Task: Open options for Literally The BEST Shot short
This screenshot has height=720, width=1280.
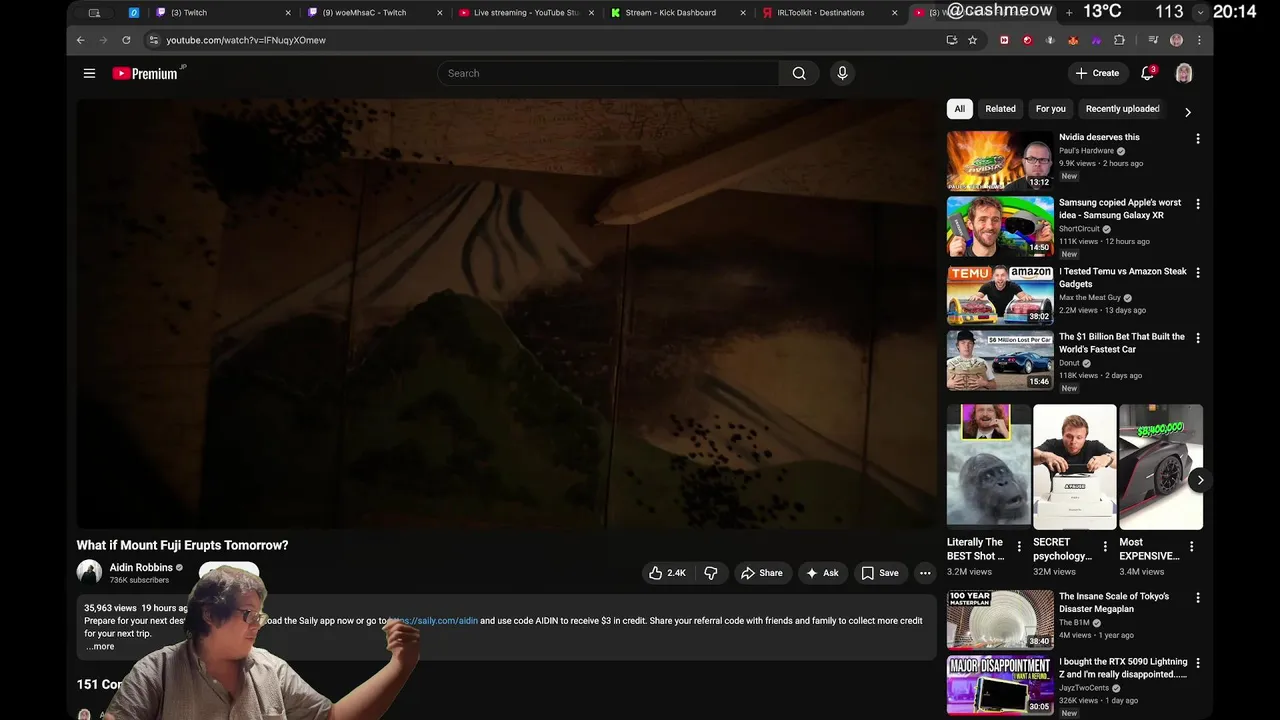Action: tap(1019, 546)
